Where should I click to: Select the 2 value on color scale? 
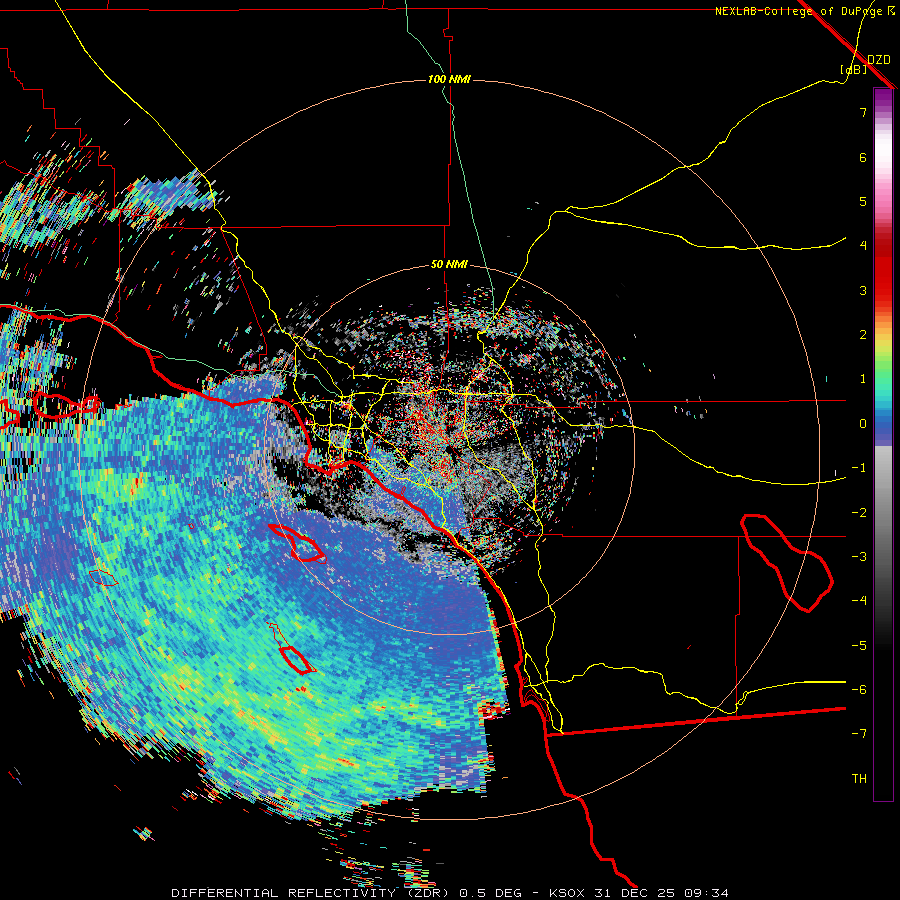click(x=863, y=335)
